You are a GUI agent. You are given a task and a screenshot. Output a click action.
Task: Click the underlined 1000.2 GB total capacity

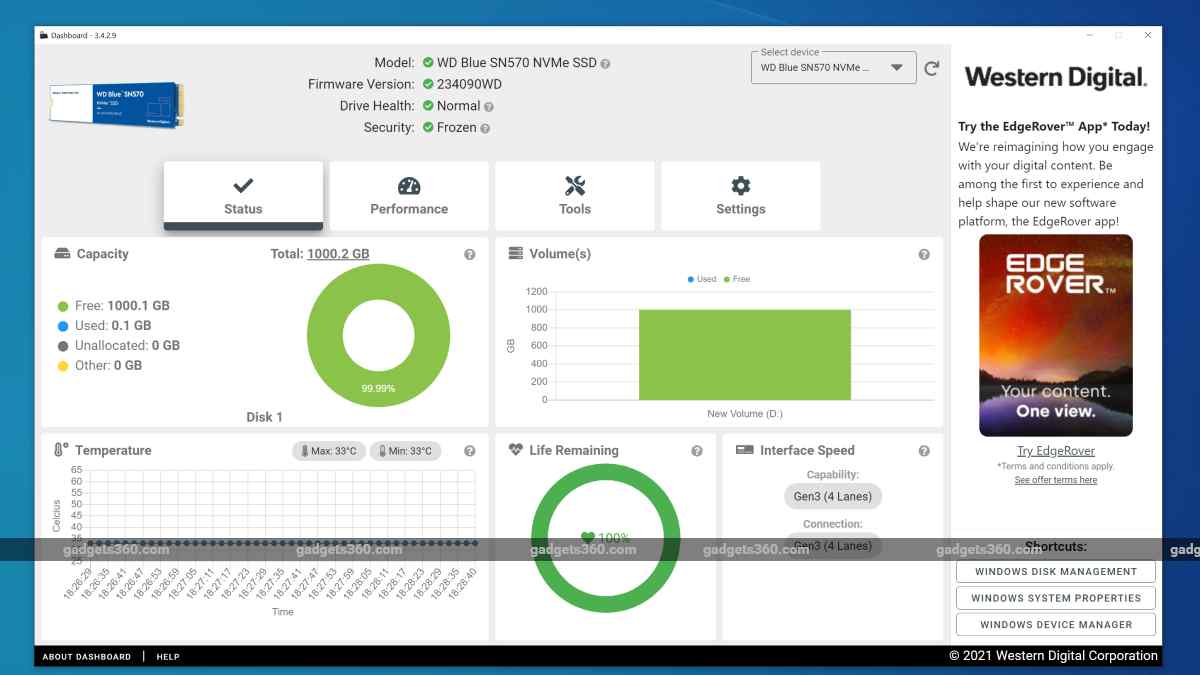[x=338, y=254]
